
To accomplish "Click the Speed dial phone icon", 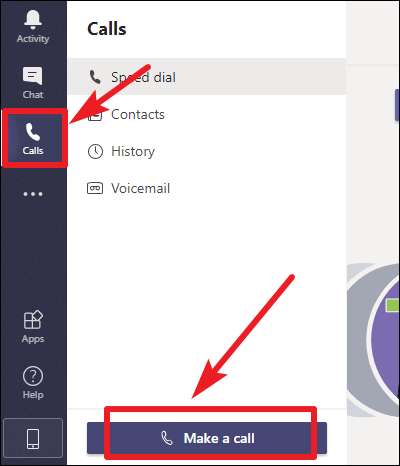I will 95,77.
